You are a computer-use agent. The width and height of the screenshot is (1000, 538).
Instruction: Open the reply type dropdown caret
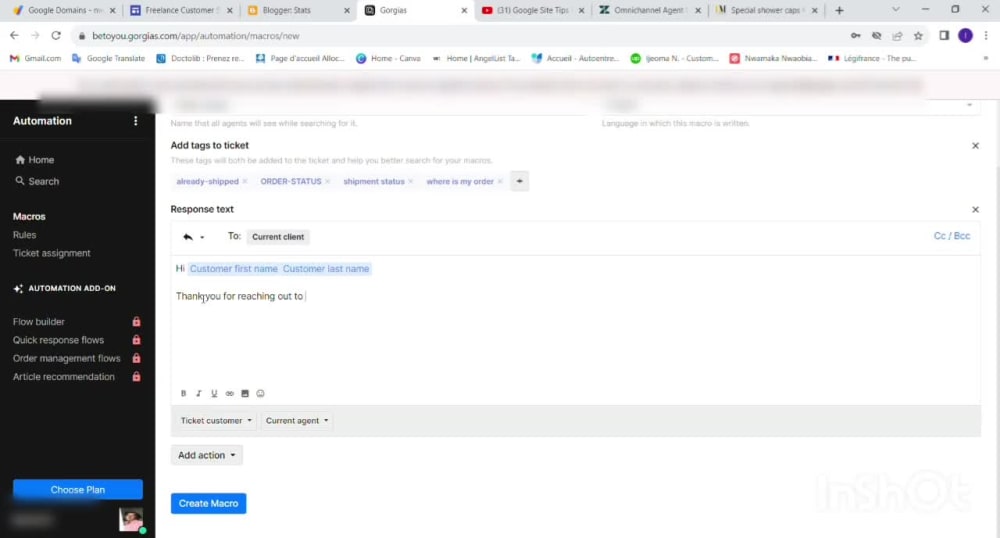(202, 237)
